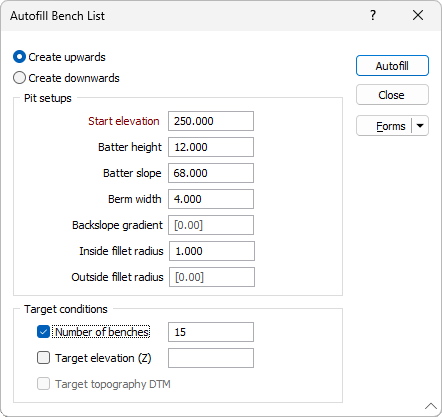
Task: Set the Outside fillet radius field
Action: tap(212, 277)
